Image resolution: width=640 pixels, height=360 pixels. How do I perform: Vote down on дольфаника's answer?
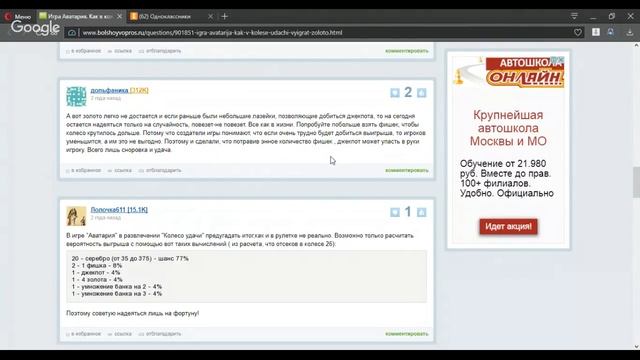(395, 93)
